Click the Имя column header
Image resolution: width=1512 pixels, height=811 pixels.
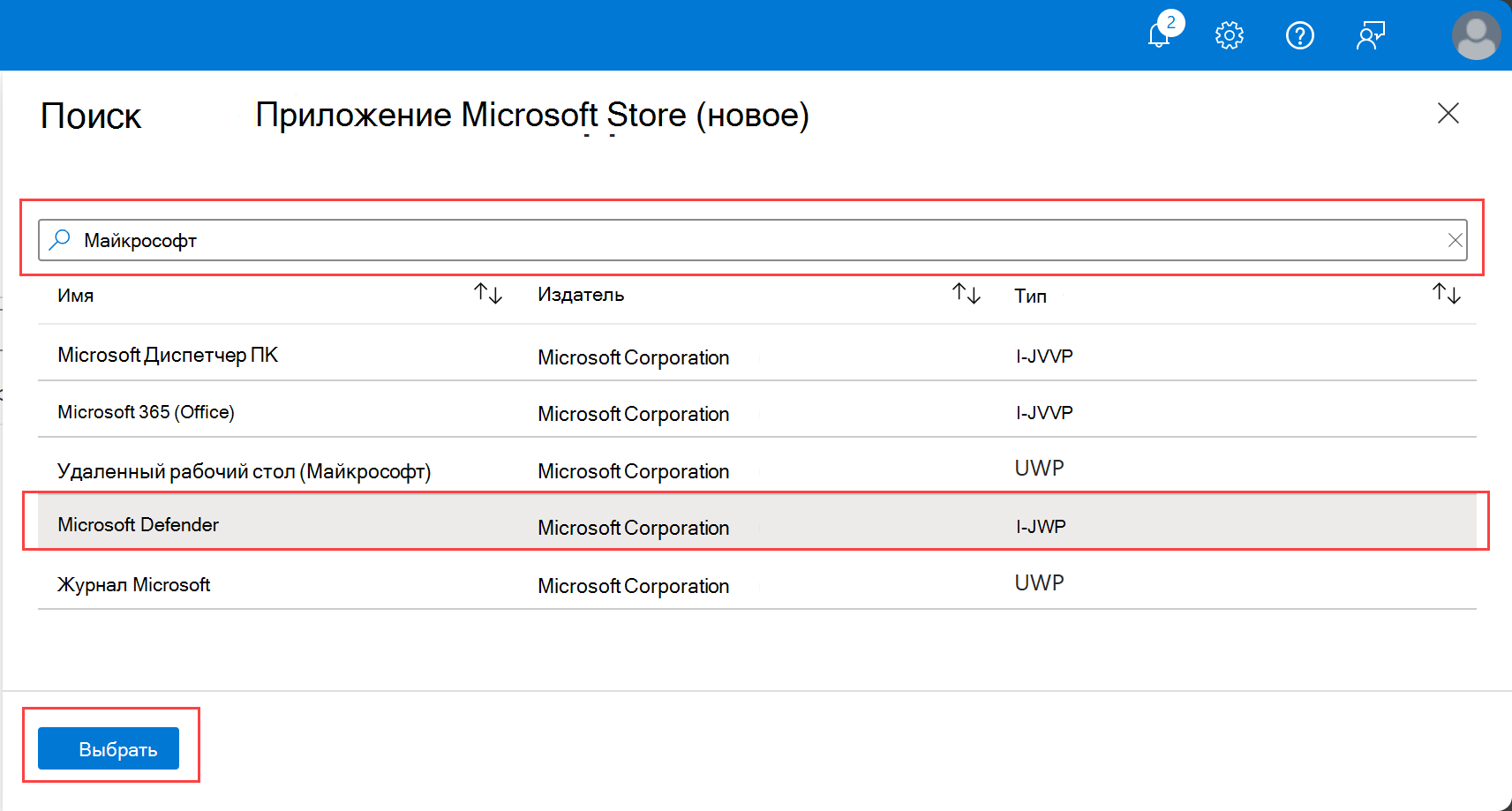(76, 296)
